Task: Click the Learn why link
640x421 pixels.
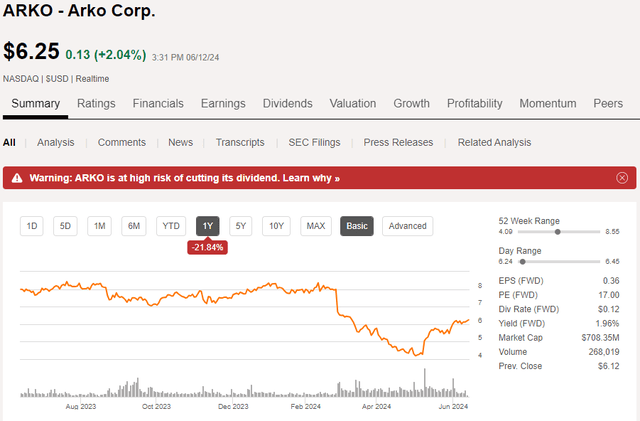Action: [311, 178]
